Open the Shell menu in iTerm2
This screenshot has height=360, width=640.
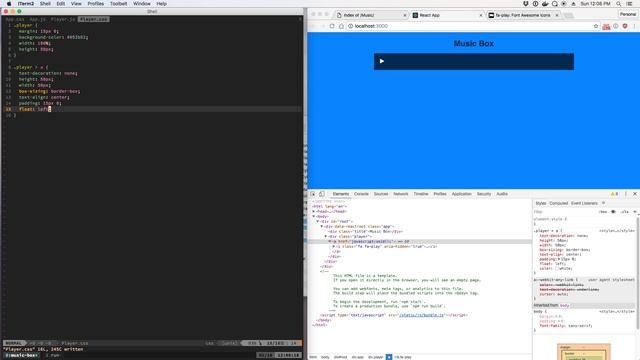pos(45,4)
